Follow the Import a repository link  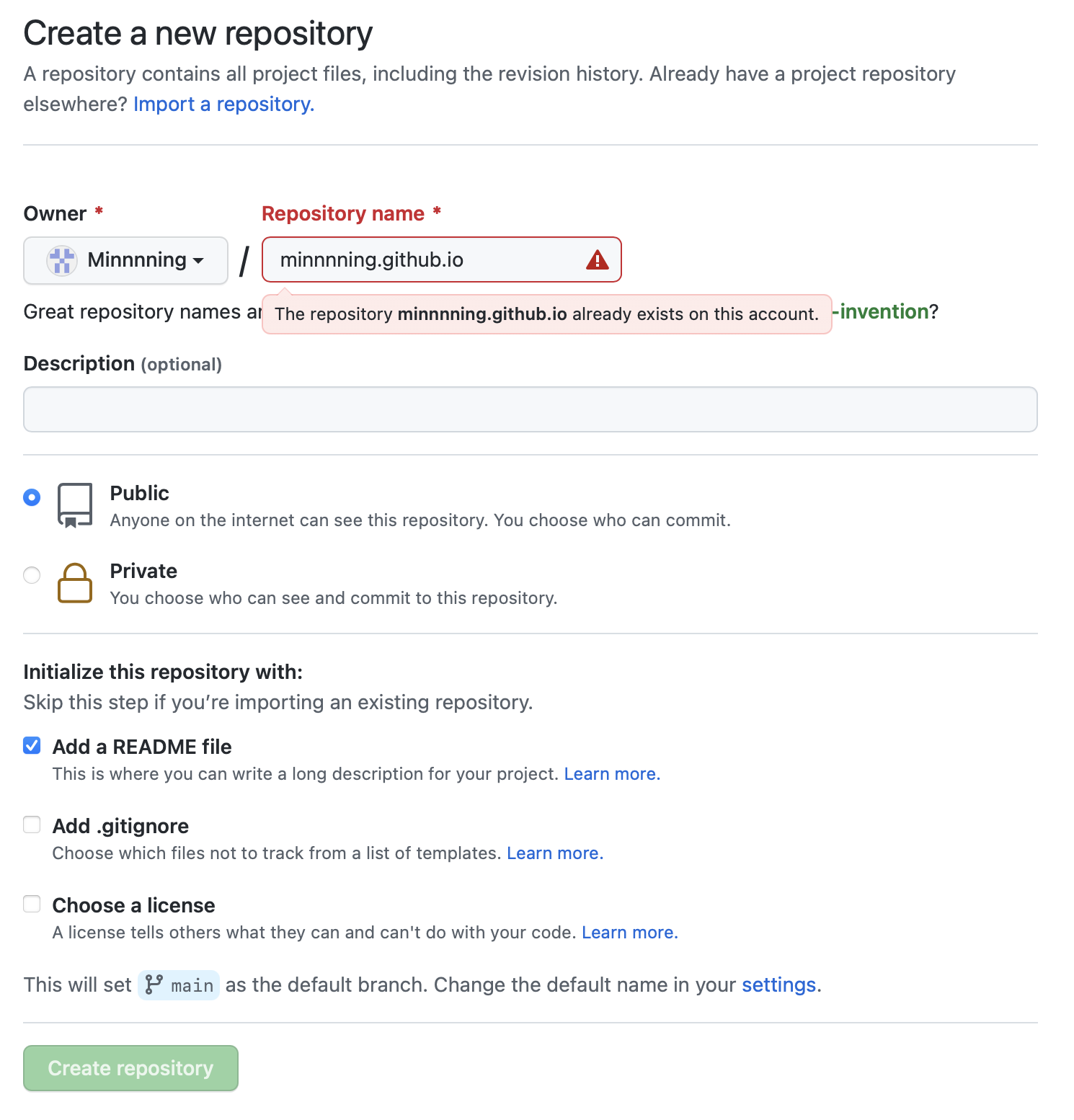pos(223,105)
